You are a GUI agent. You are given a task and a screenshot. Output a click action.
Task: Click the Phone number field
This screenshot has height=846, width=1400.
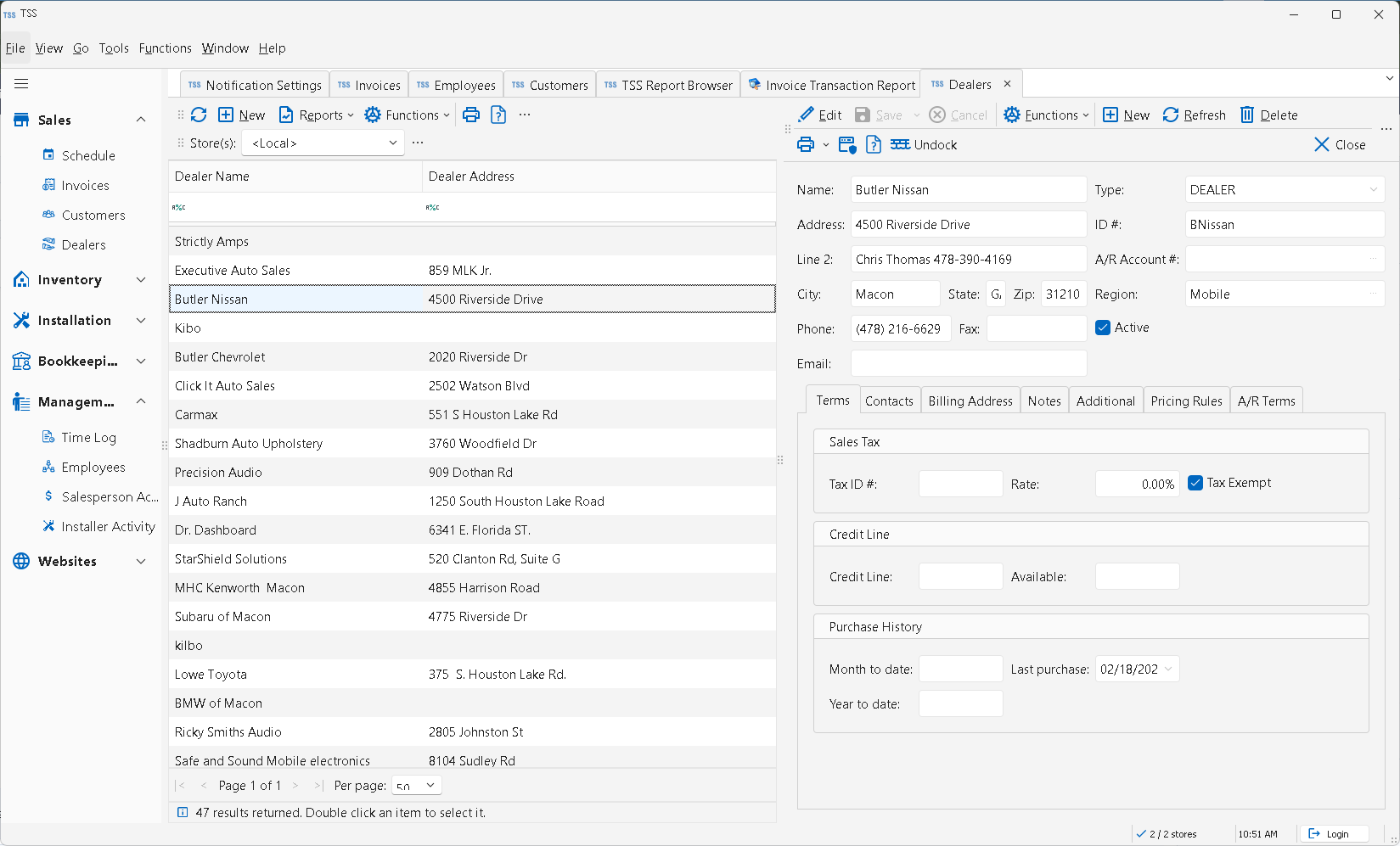[901, 329]
